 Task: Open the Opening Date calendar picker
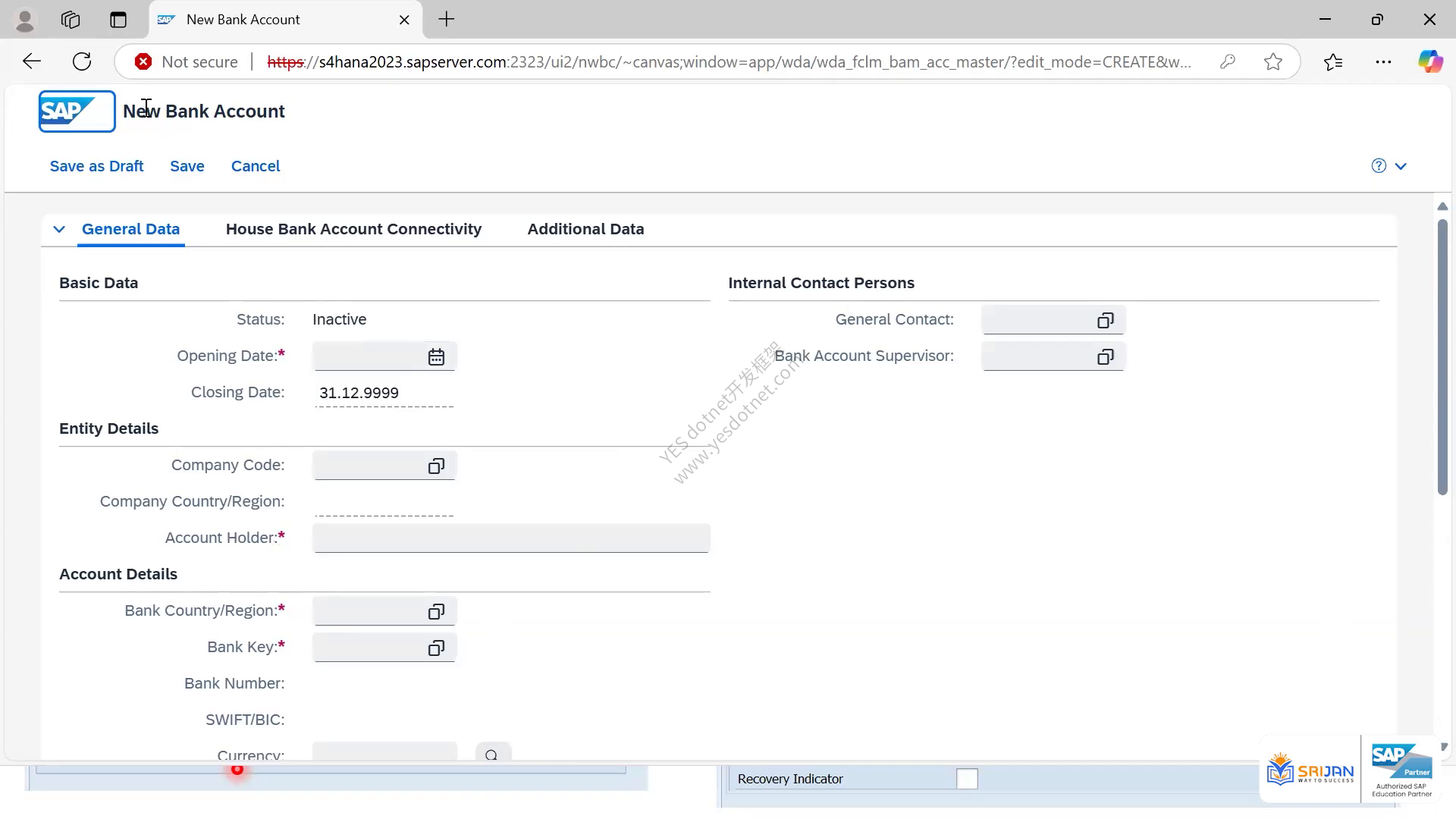click(436, 356)
